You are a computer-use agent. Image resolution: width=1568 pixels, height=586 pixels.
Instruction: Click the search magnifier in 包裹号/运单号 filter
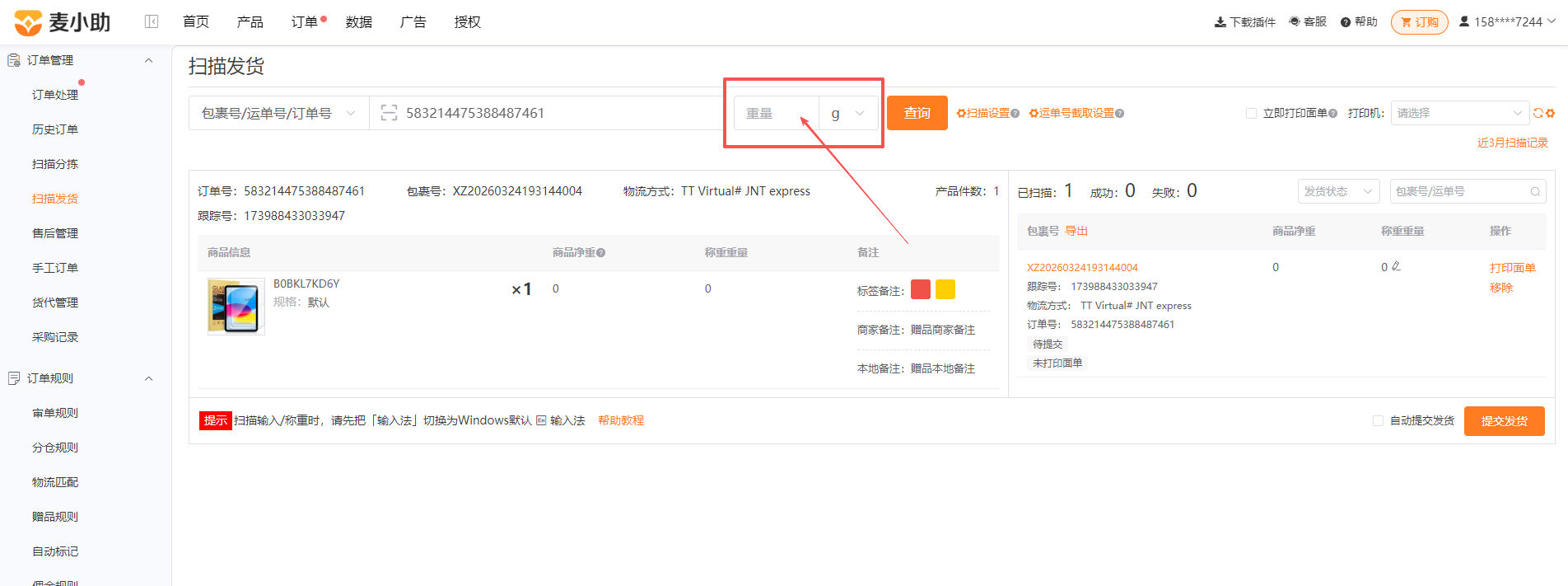pos(1535,191)
